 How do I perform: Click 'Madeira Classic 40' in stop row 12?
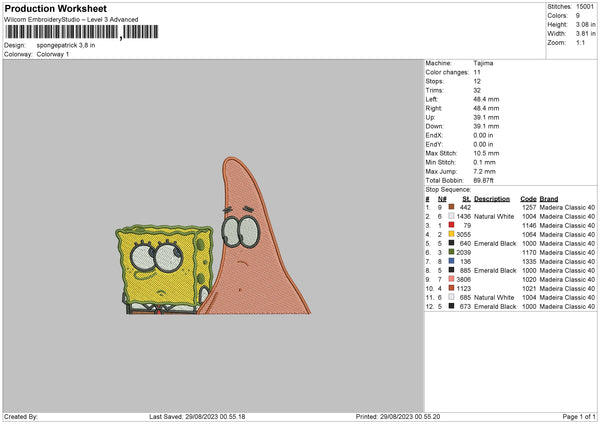[x=567, y=307]
